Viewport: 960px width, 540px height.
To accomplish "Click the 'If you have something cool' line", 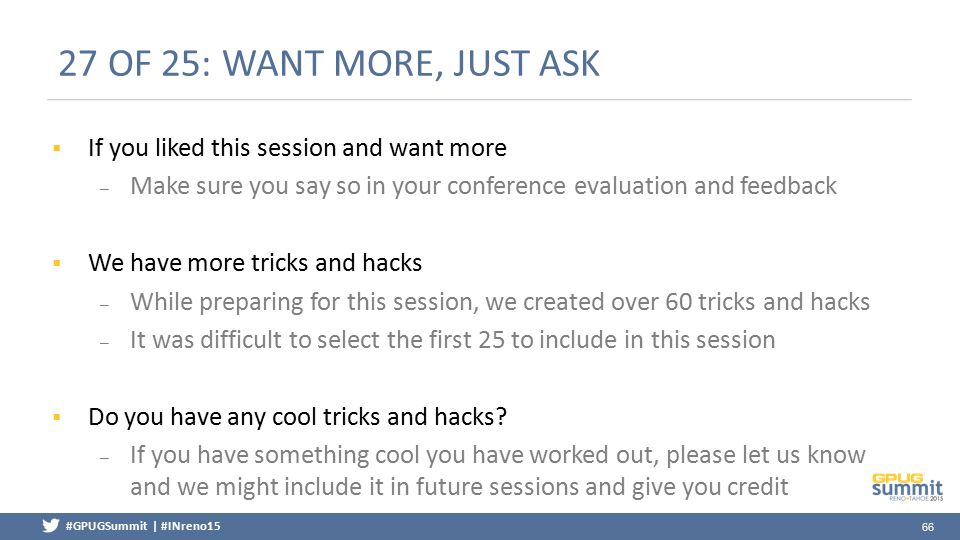I will [498, 455].
